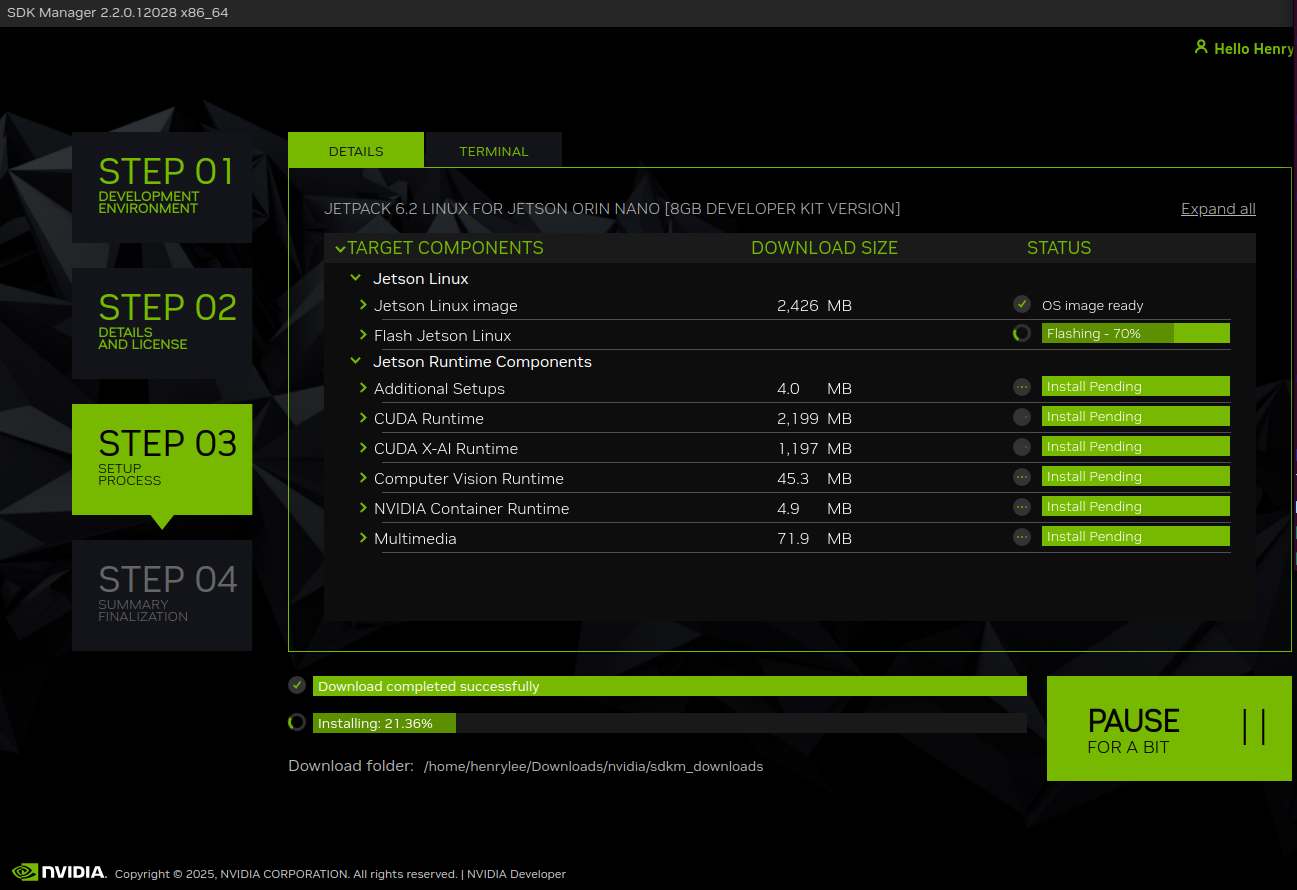The width and height of the screenshot is (1297, 890).
Task: Click the 4.0 MB download size value
Action: click(814, 389)
